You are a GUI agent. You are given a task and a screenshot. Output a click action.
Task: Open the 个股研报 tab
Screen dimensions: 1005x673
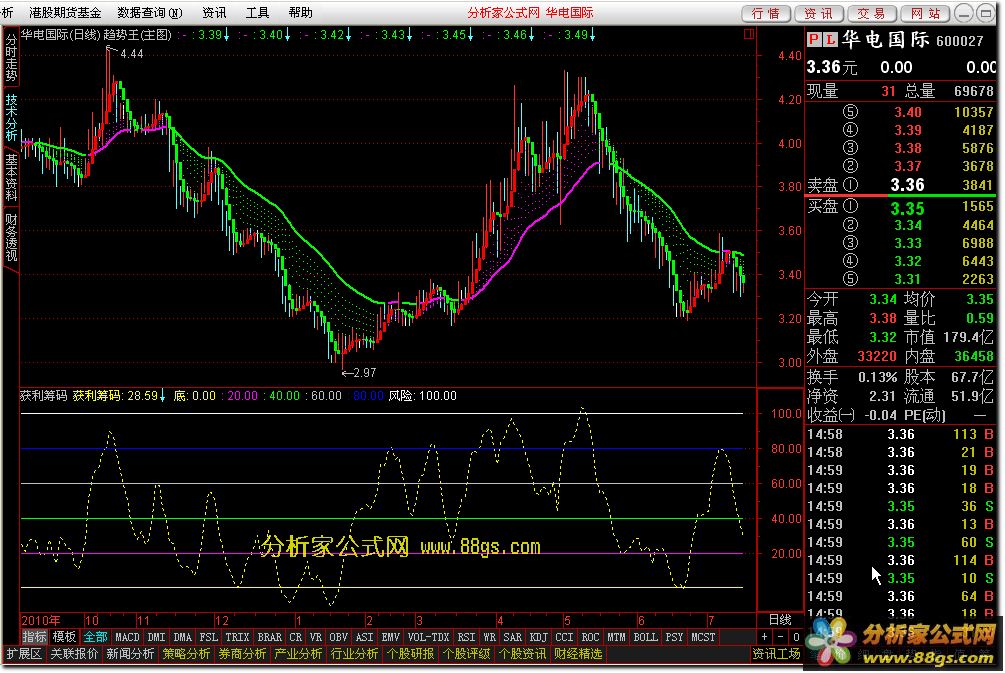click(410, 654)
